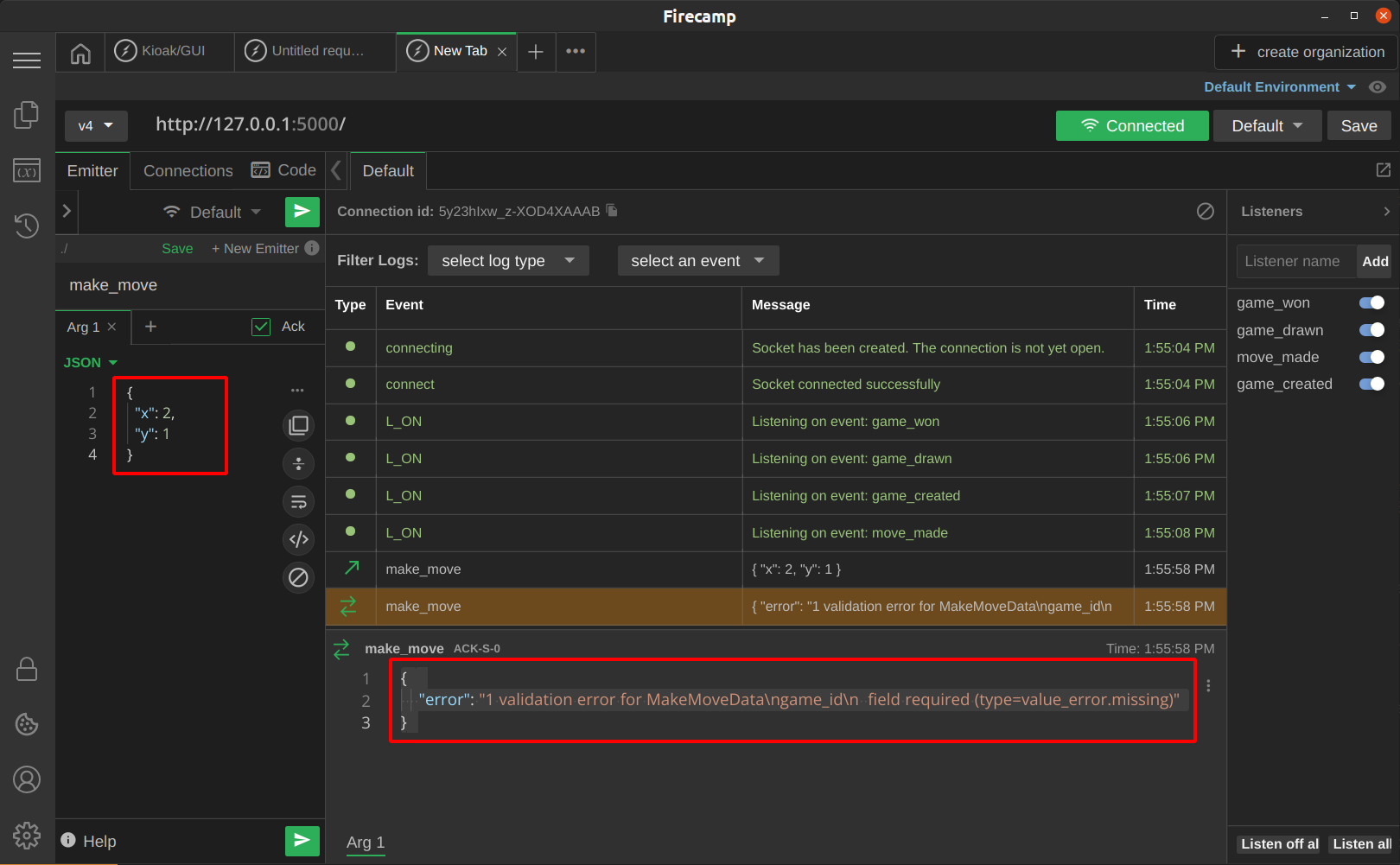Image resolution: width=1400 pixels, height=865 pixels.
Task: Expand the select an event dropdown
Action: [x=697, y=261]
